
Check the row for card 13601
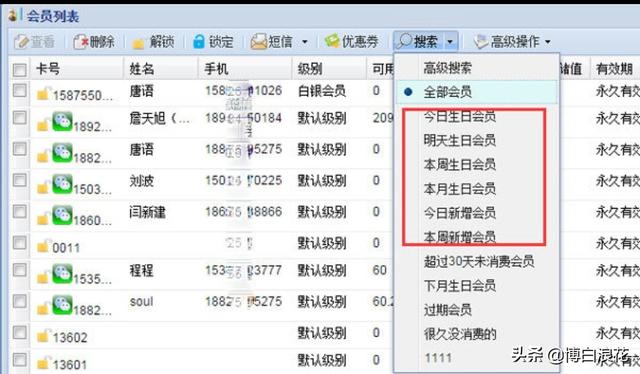[x=19, y=360]
